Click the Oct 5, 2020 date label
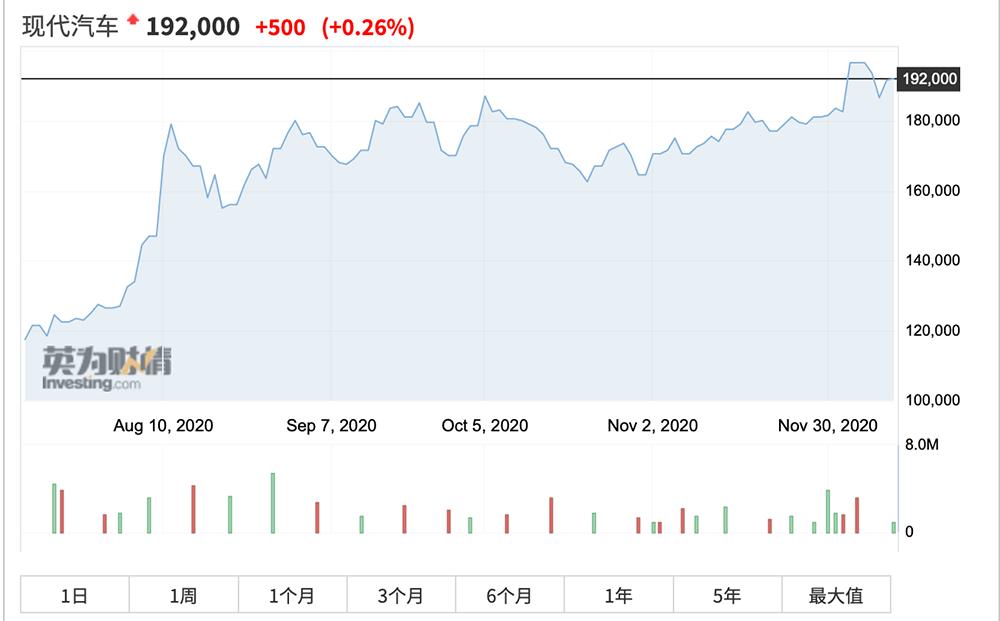The width and height of the screenshot is (1000, 621). pos(485,426)
